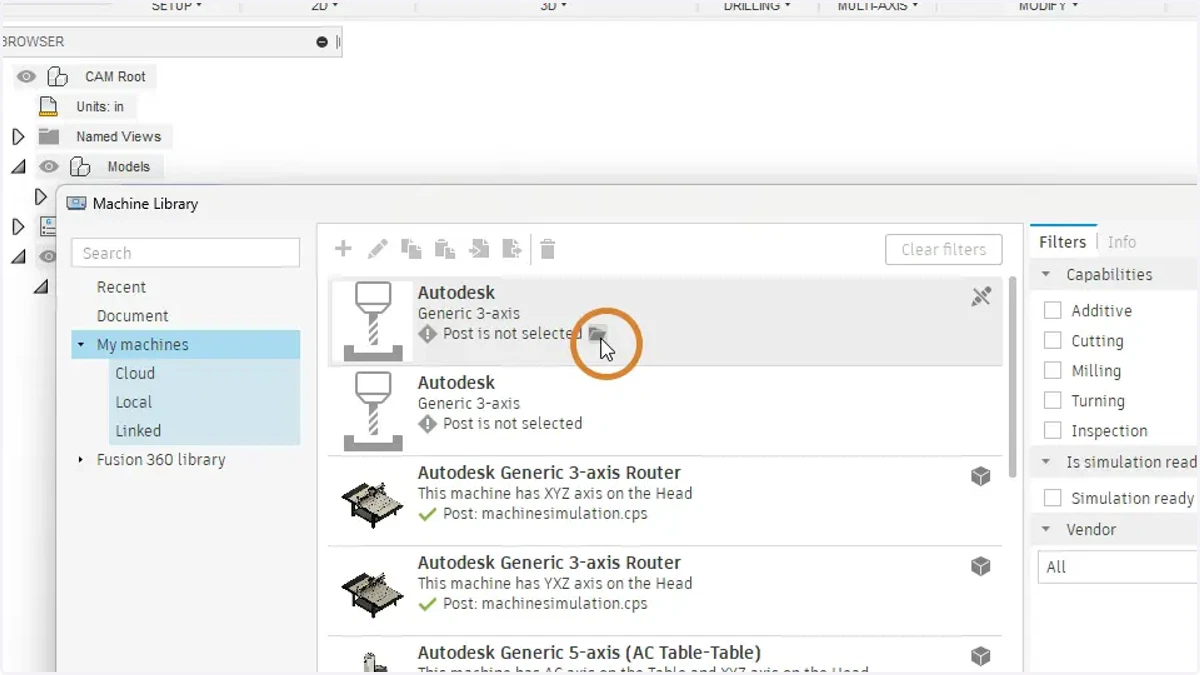Open the MODIFY ribbon menu
This screenshot has width=1200, height=675.
(x=1048, y=6)
